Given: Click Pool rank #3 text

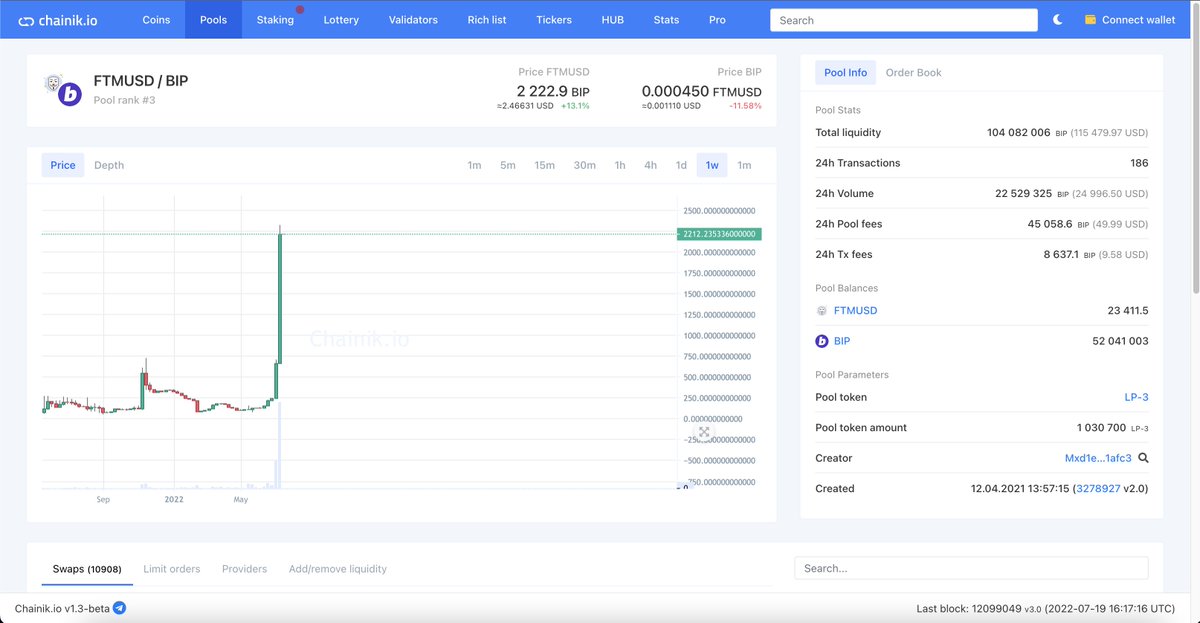Looking at the screenshot, I should coord(124,100).
